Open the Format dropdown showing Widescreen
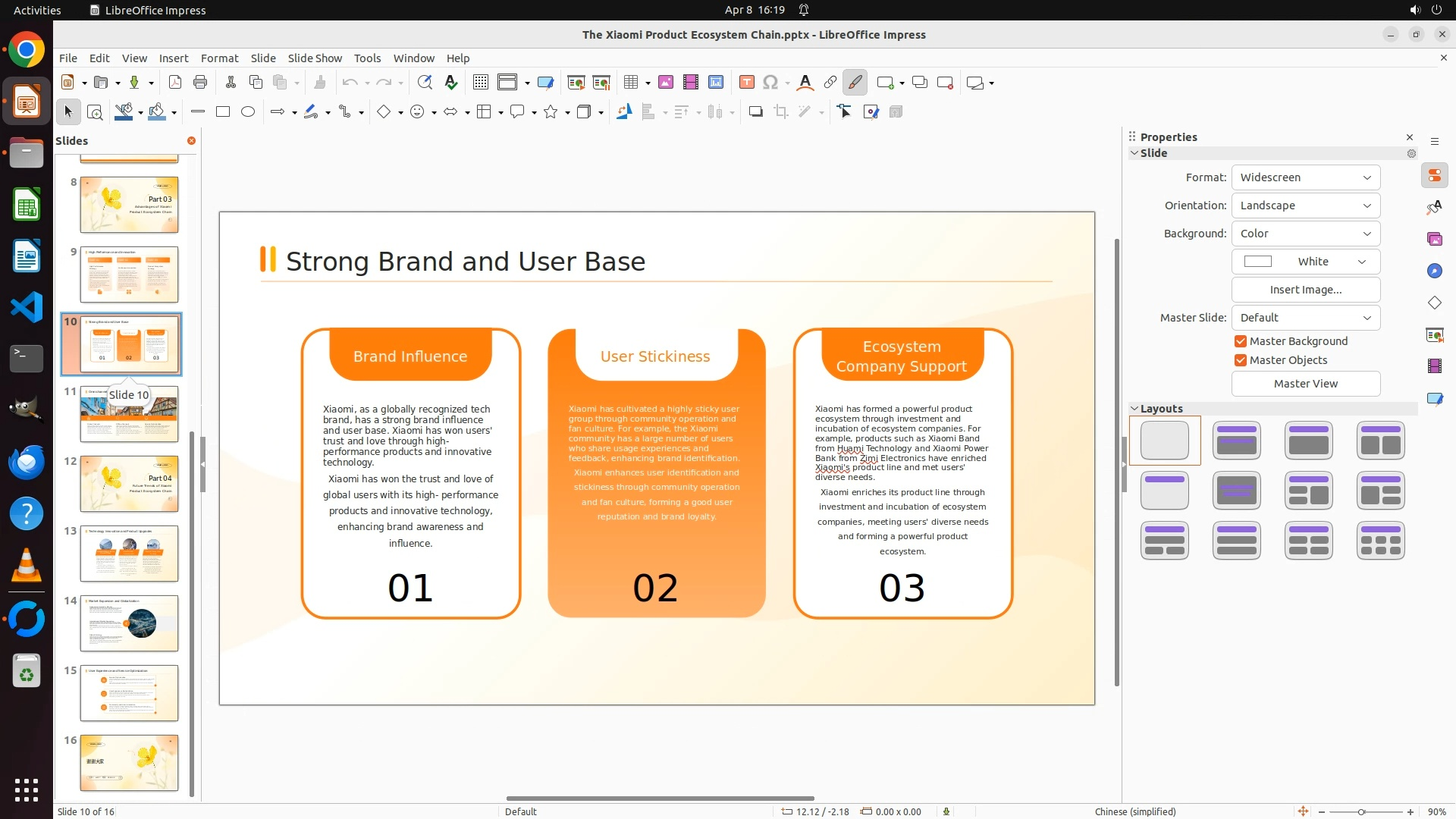1456x819 pixels. tap(1305, 177)
